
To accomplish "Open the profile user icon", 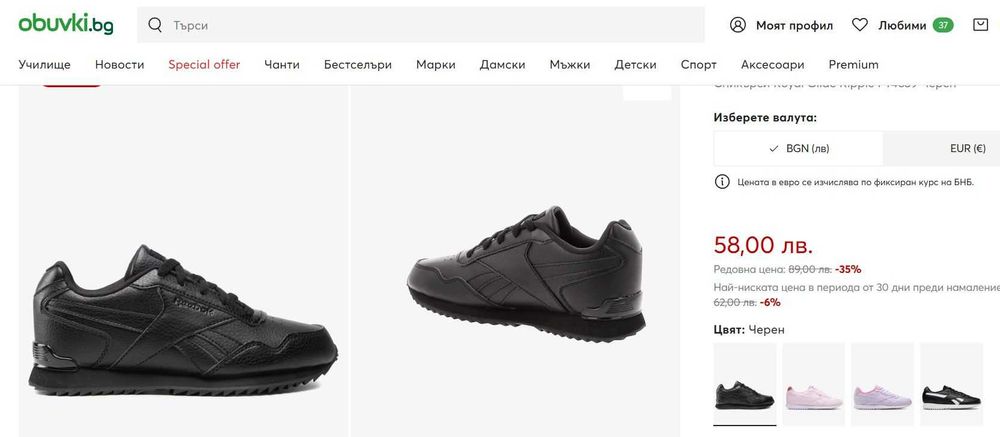I will [x=738, y=25].
